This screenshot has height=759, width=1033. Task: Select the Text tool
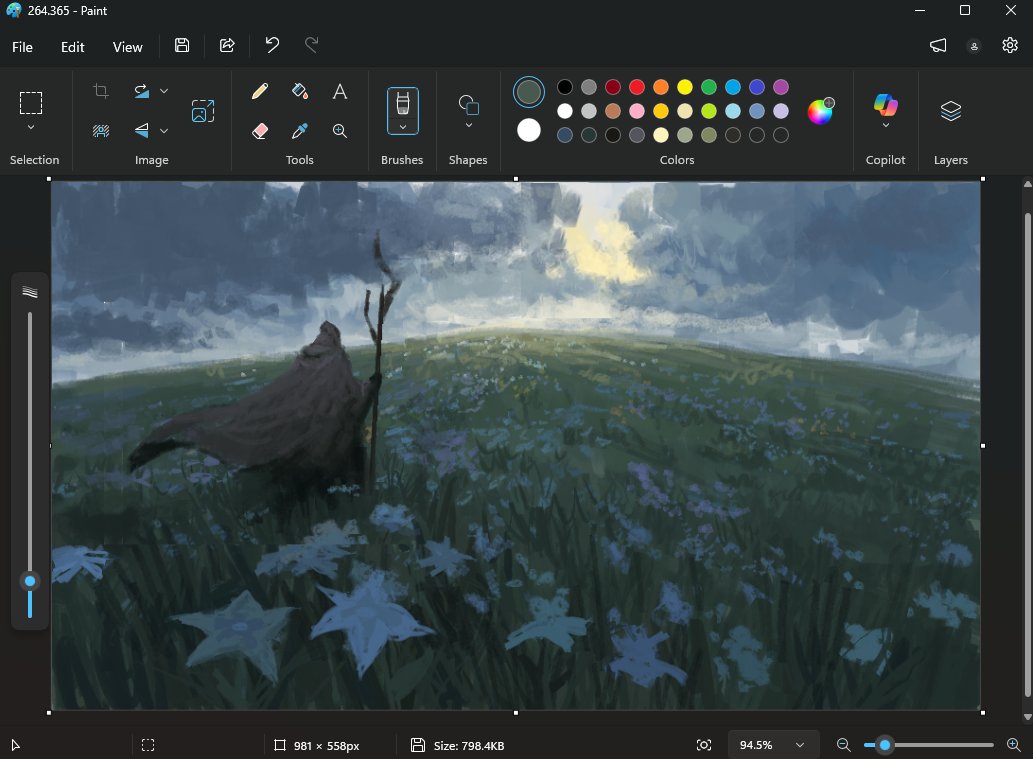tap(340, 91)
